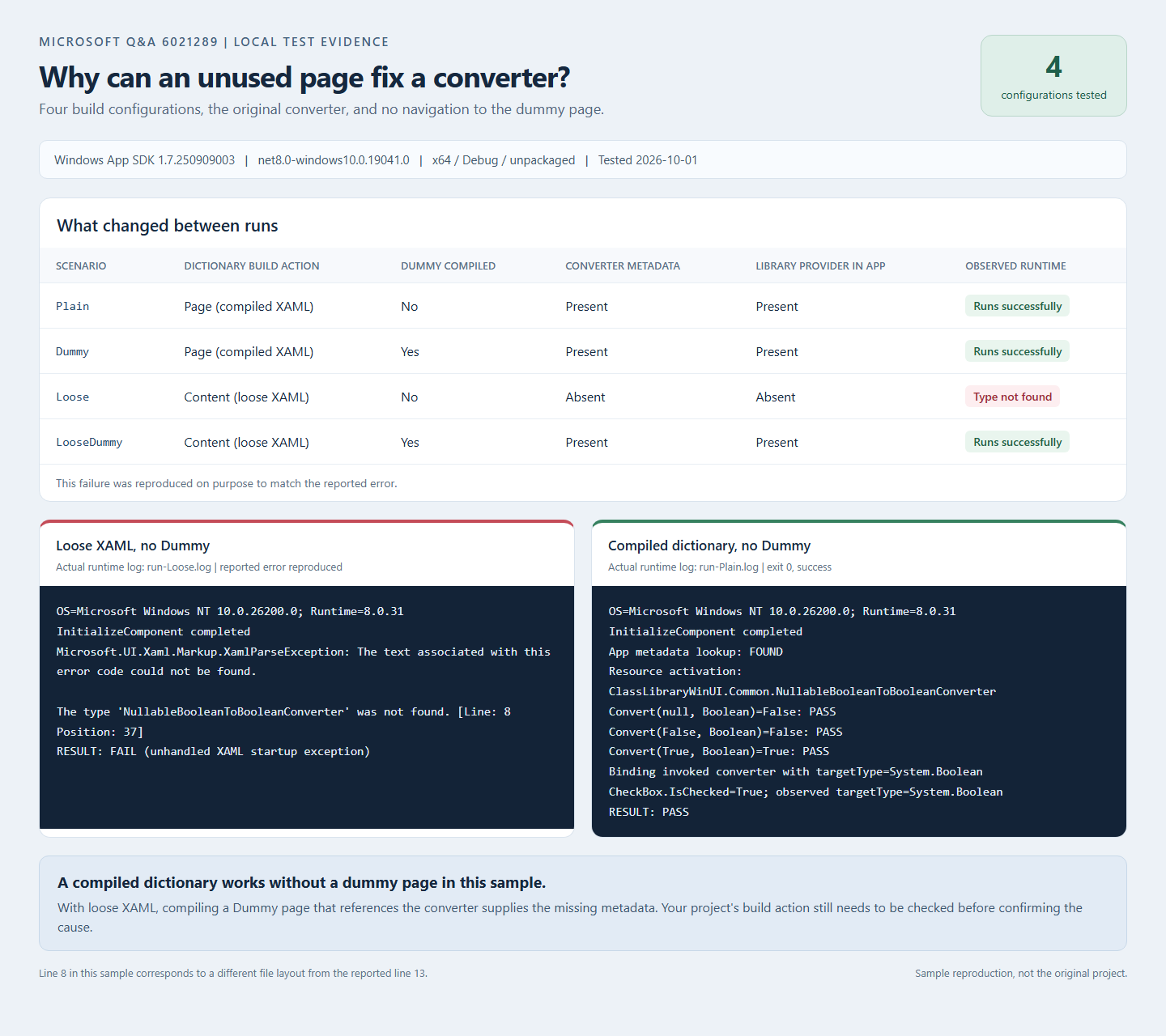This screenshot has width=1166, height=1036.
Task: Click the 'RESULT: FAIL' log line
Action: click(213, 751)
